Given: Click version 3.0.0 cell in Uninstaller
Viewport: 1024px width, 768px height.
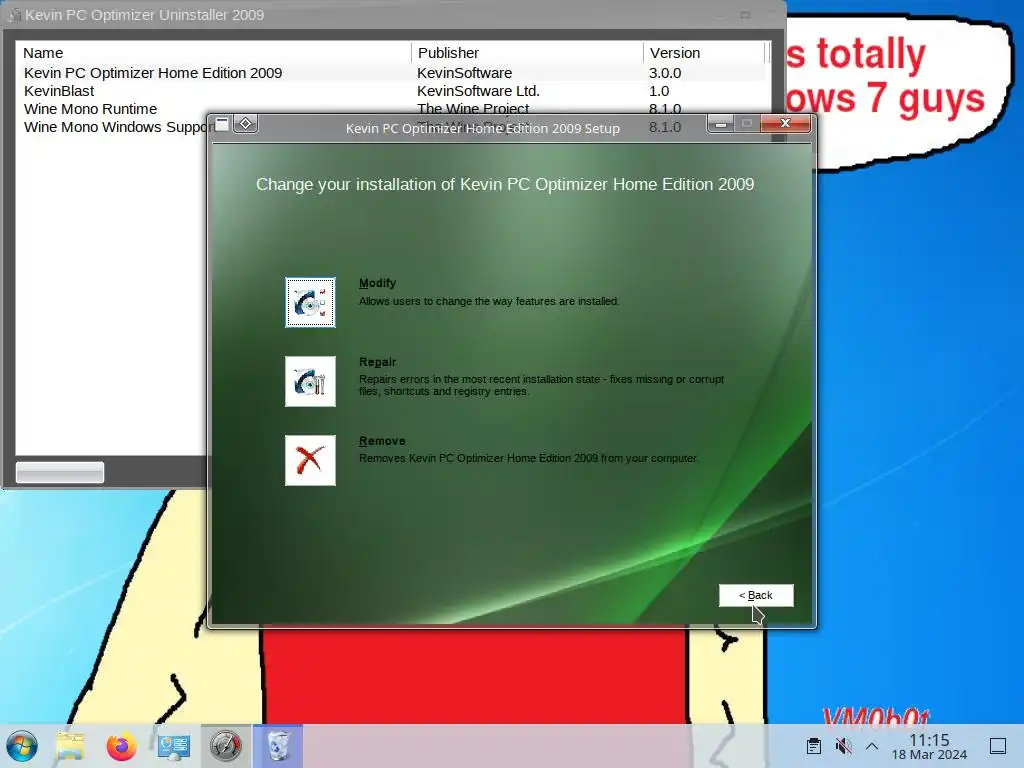Looking at the screenshot, I should 665,73.
